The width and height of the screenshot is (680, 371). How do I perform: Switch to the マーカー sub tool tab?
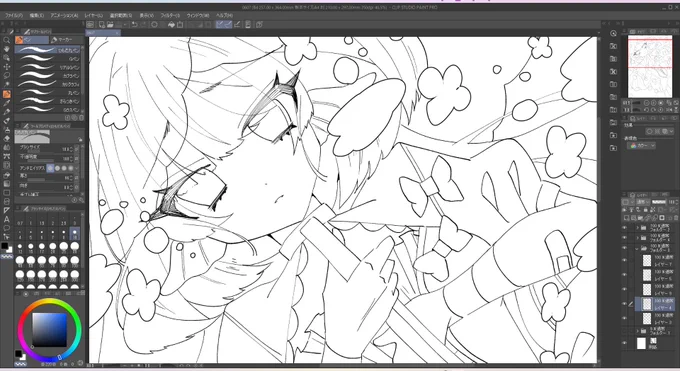66,40
